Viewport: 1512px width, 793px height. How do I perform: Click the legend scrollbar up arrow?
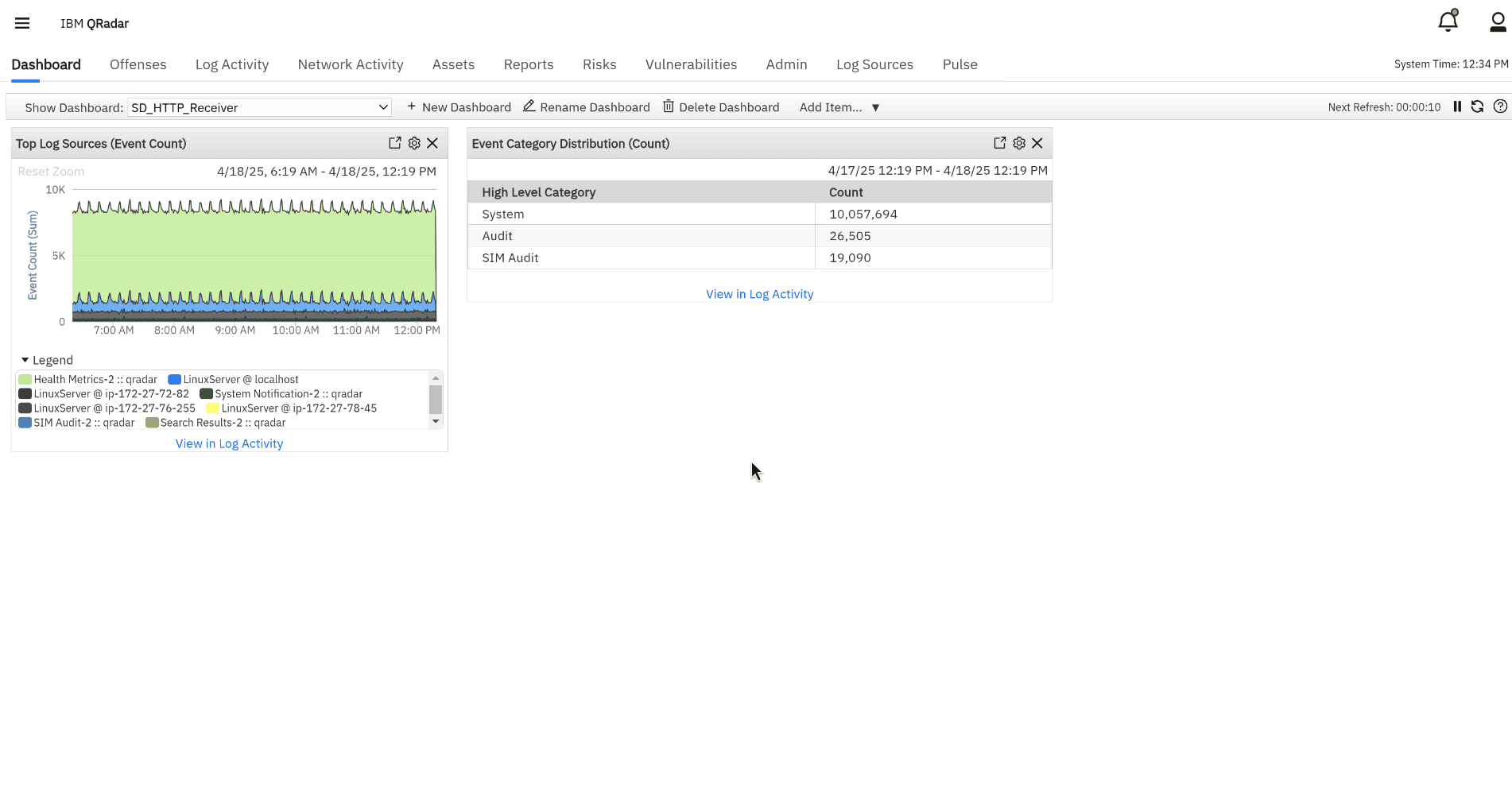(x=436, y=377)
